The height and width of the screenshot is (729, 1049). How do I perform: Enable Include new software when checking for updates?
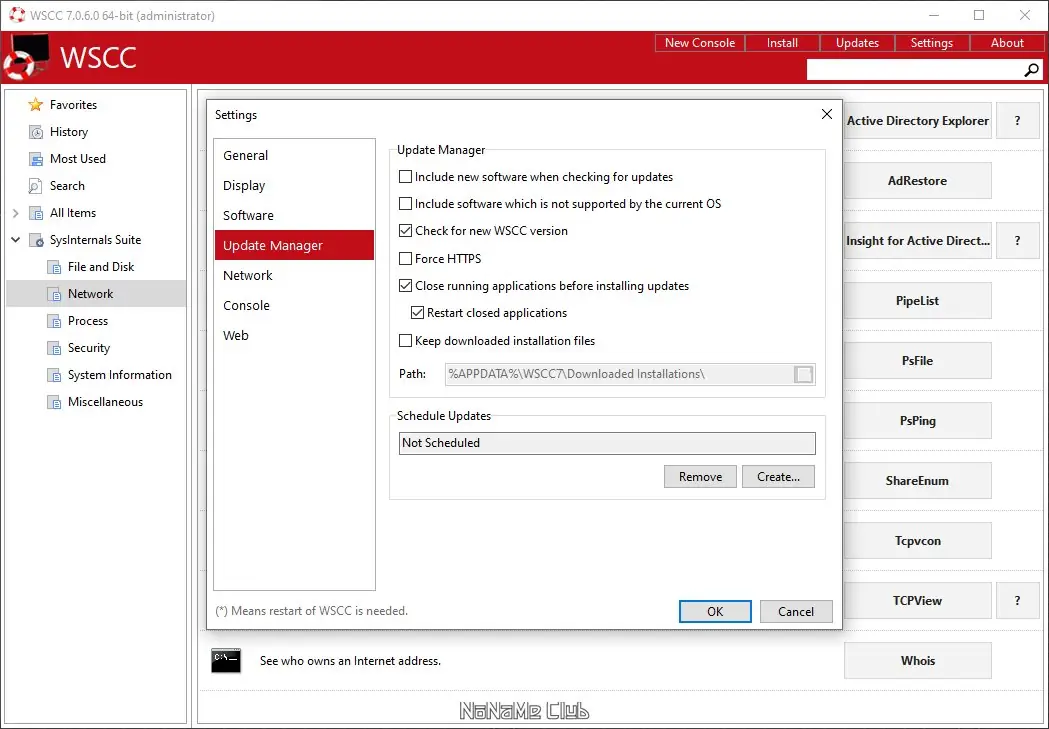coord(406,176)
